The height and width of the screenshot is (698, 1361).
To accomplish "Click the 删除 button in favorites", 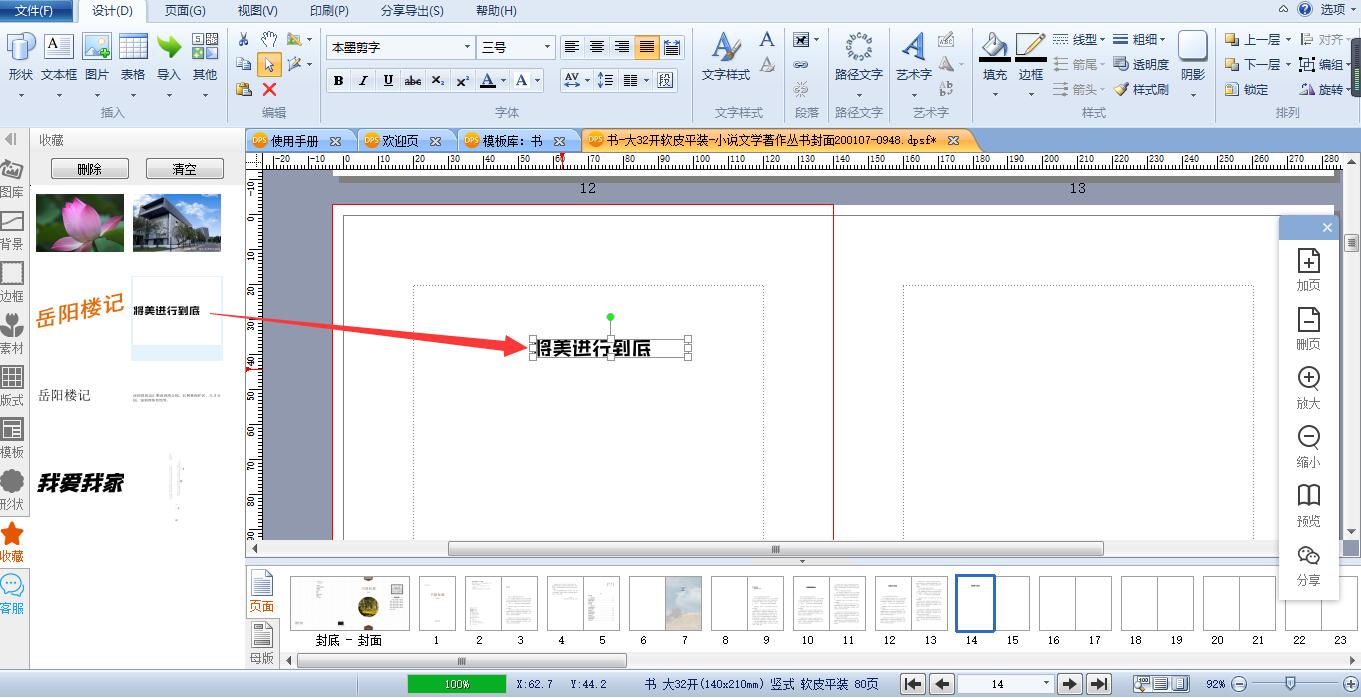I will point(90,169).
